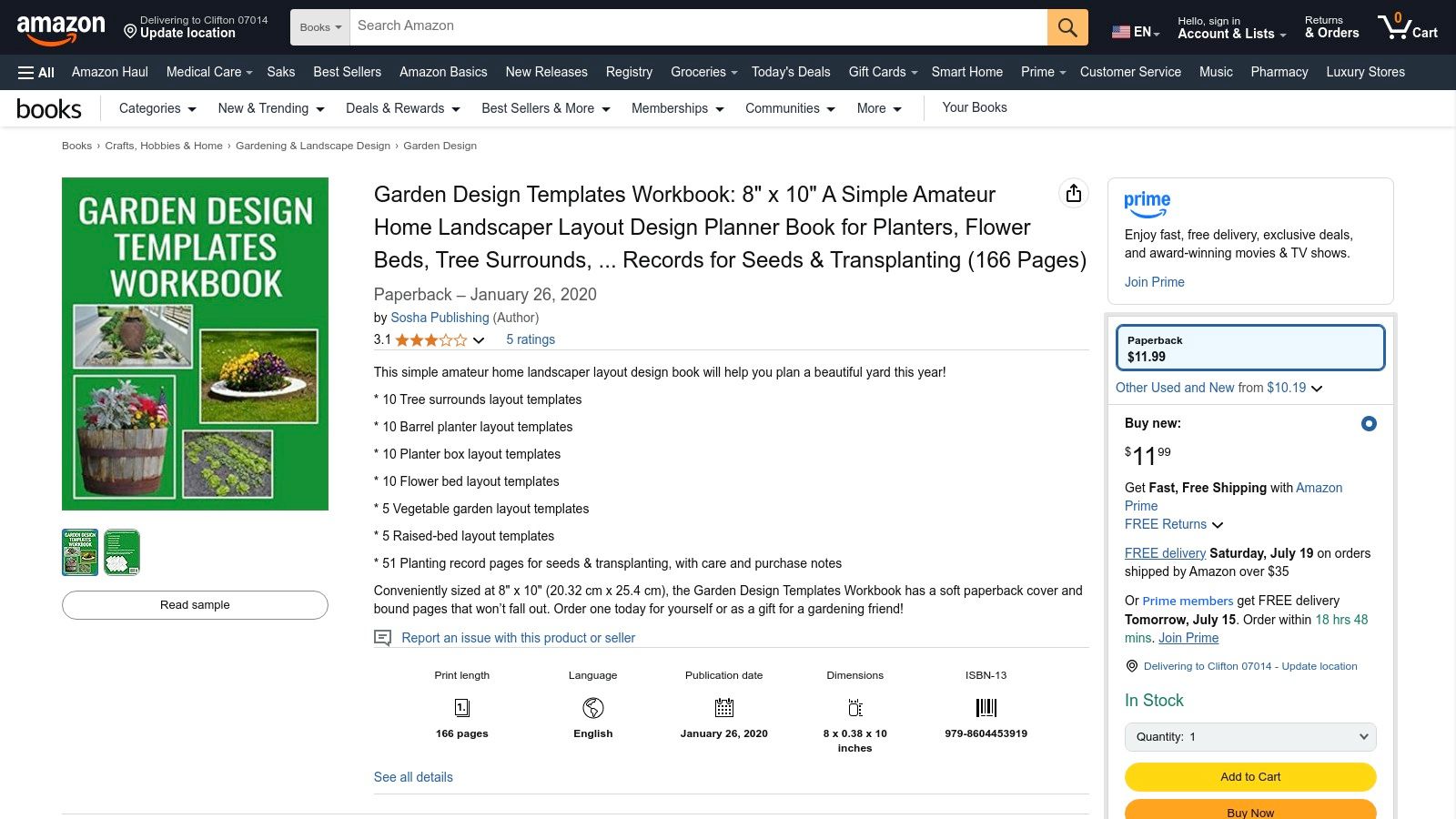Viewport: 1456px width, 819px height.
Task: Open the Quantity dropdown
Action: (x=1250, y=737)
